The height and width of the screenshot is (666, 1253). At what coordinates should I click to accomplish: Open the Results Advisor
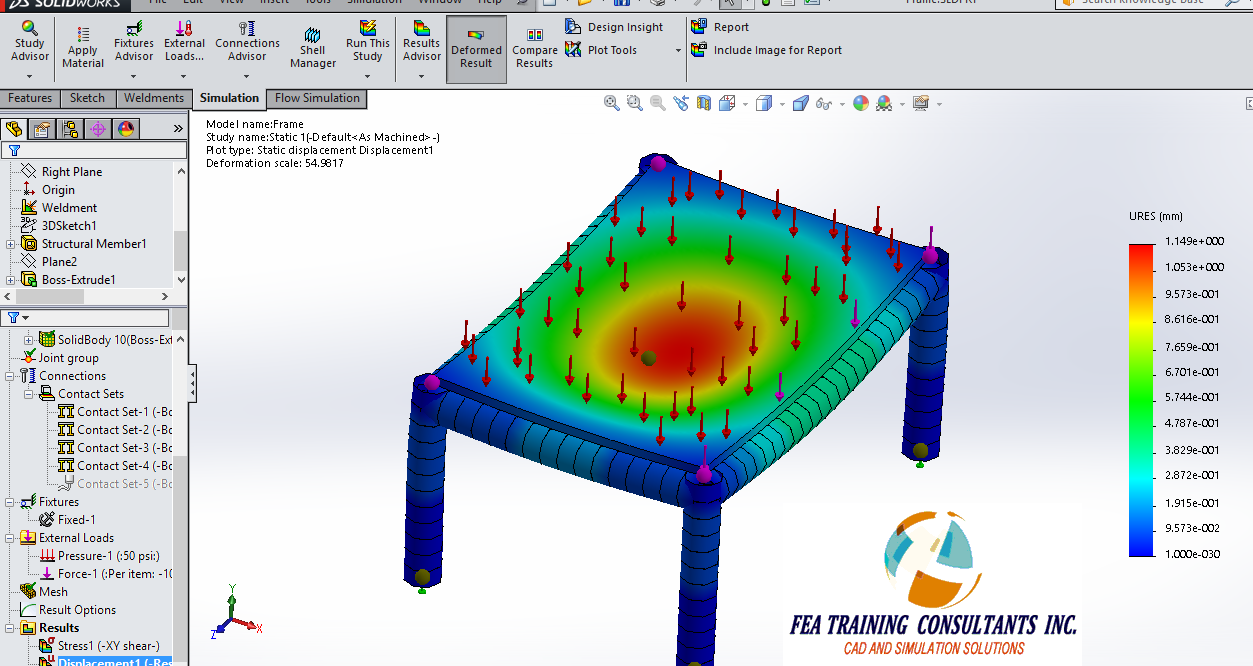(x=421, y=44)
